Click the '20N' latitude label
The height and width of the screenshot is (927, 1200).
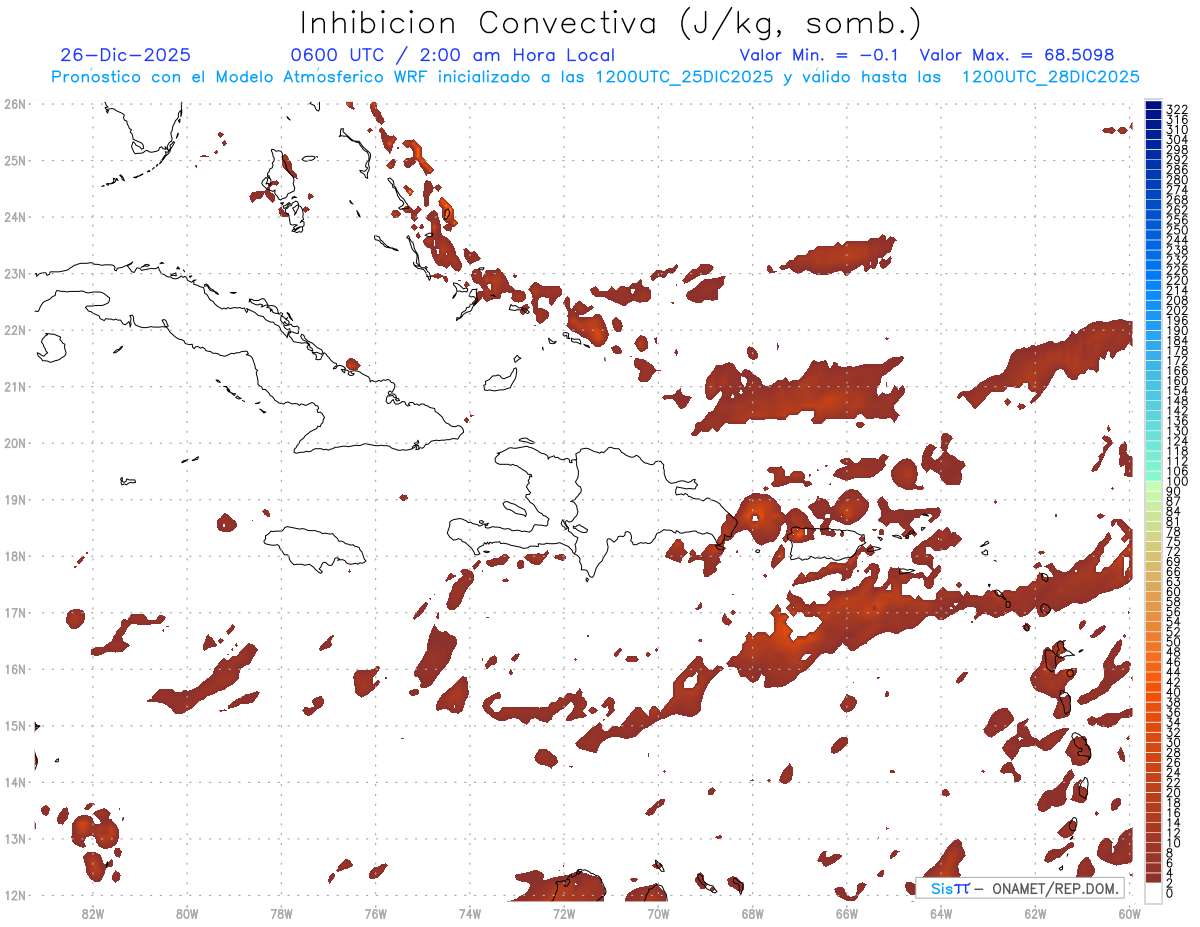click(x=15, y=442)
